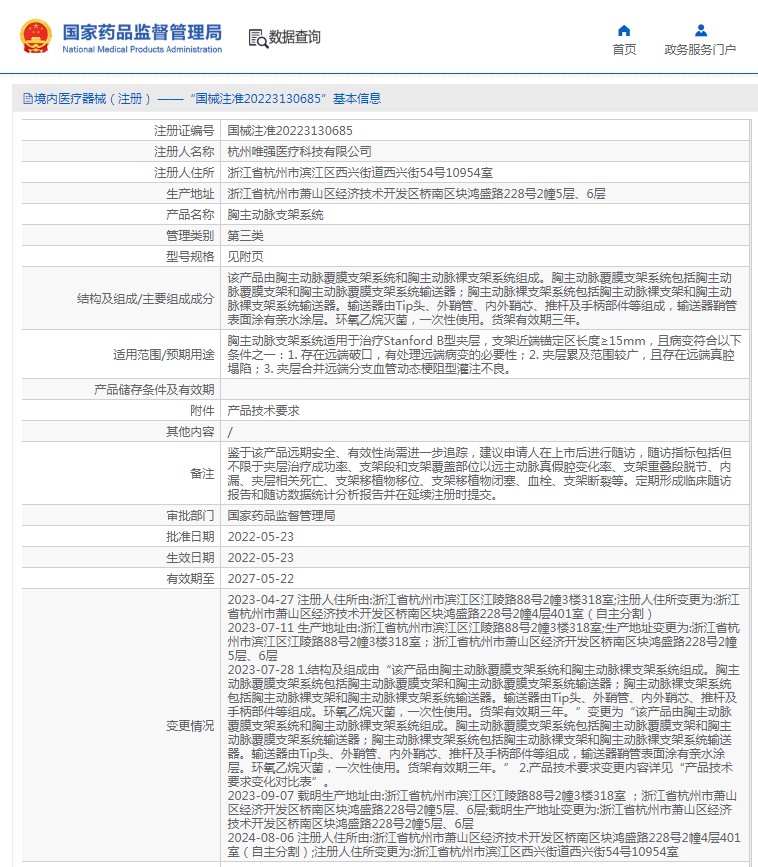Image resolution: width=758 pixels, height=867 pixels.
Task: Select product name 胸主动脉支架系统
Action: [x=275, y=215]
